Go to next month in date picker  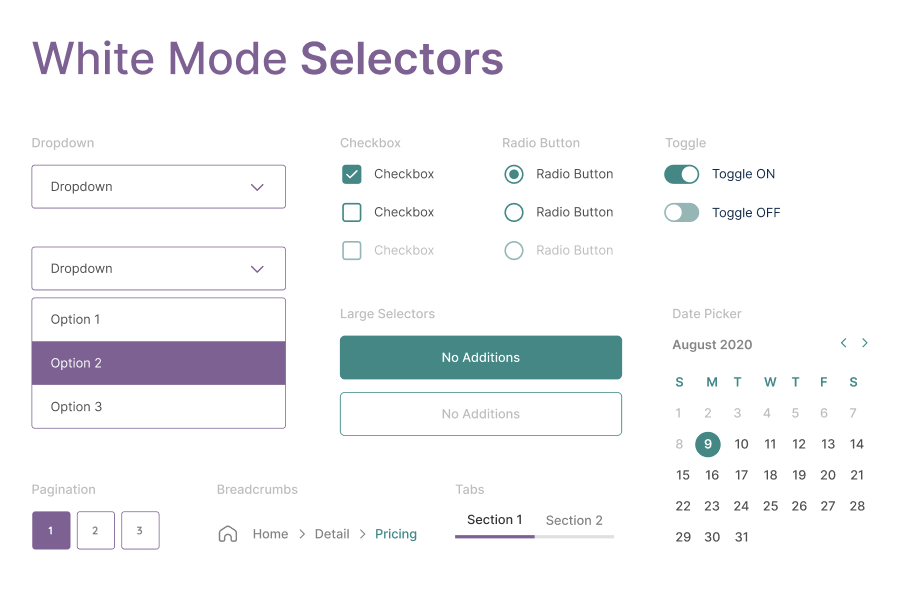(x=865, y=343)
